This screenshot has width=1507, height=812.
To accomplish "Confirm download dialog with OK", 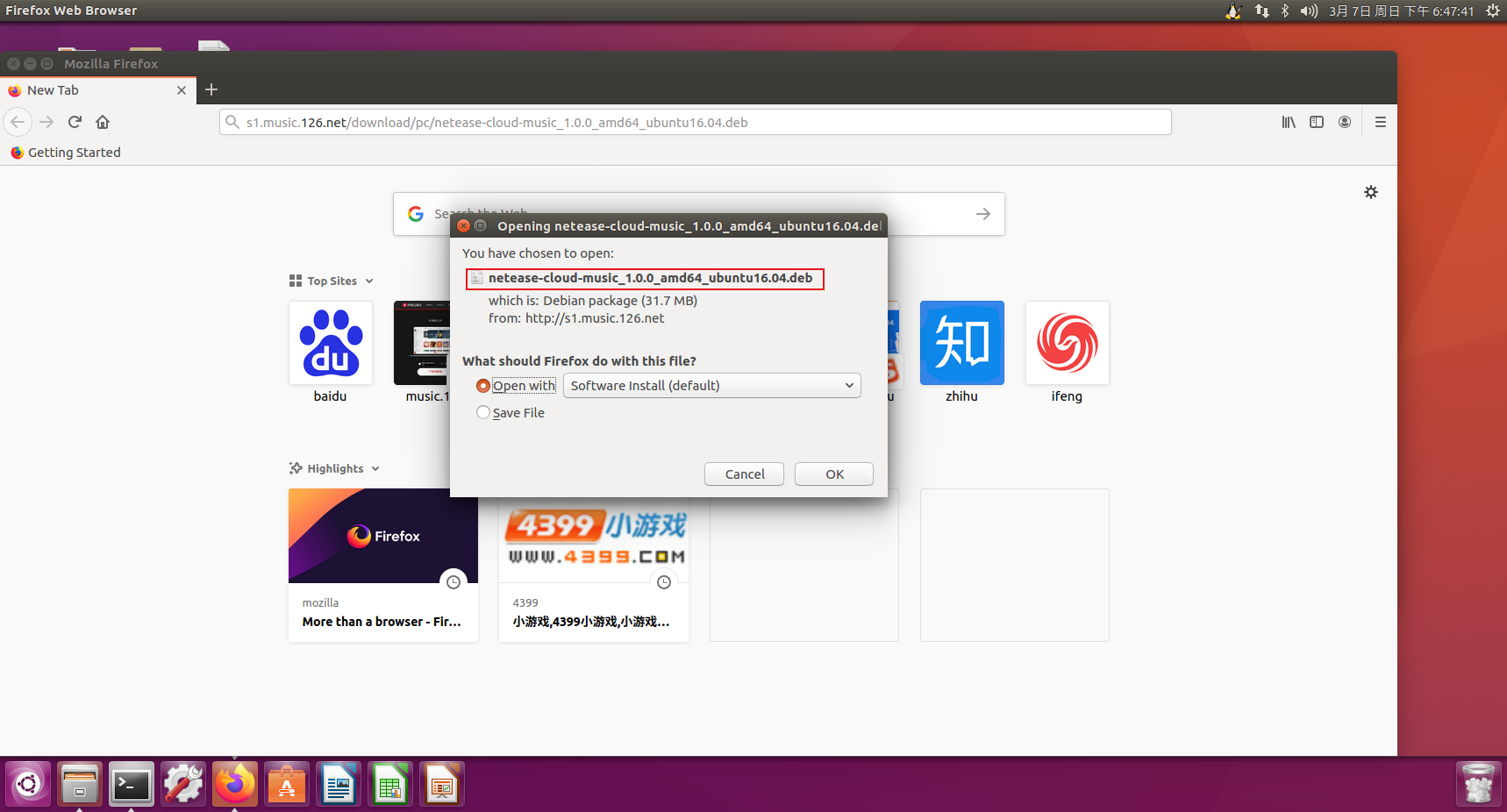I will [x=834, y=474].
